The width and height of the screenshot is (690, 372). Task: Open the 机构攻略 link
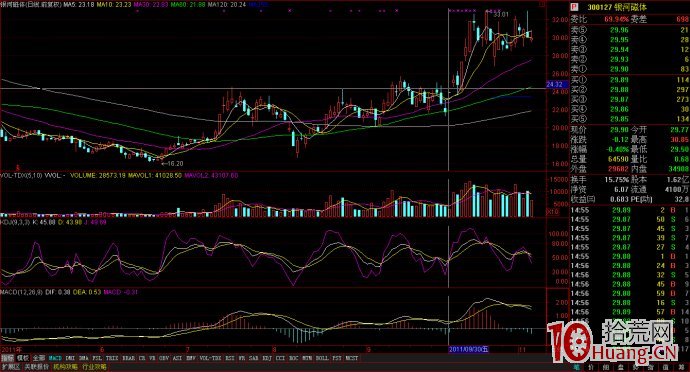65,366
